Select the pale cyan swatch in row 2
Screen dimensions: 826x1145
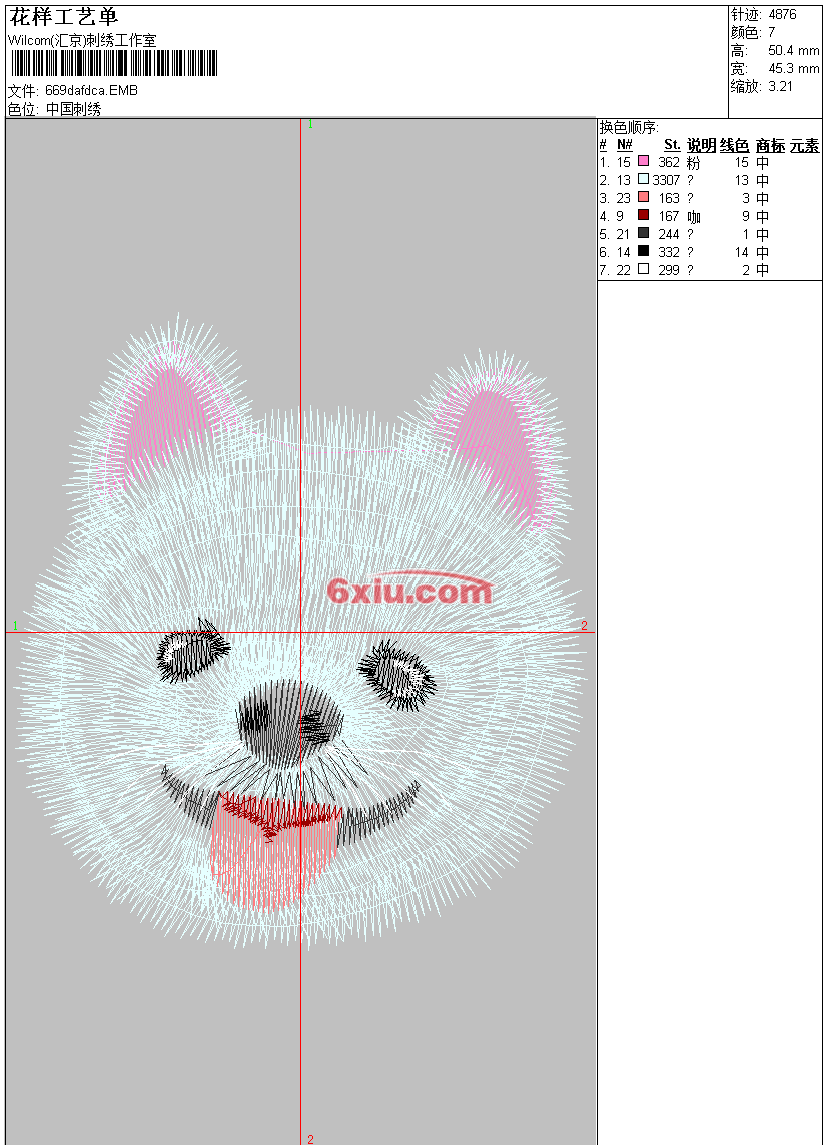click(643, 180)
